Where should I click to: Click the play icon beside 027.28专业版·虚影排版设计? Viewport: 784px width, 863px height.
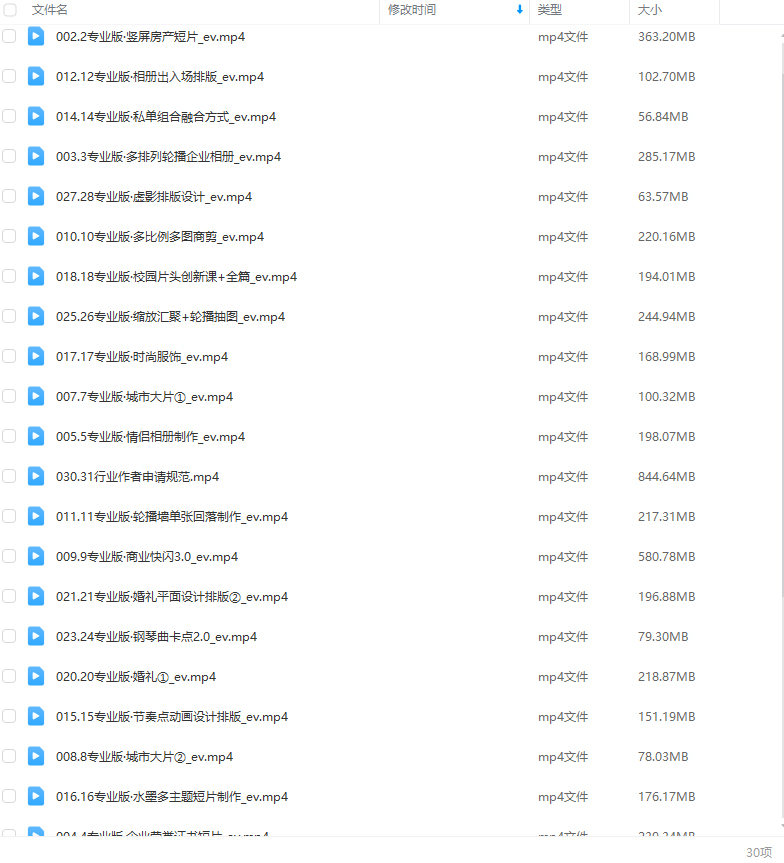click(x=36, y=196)
